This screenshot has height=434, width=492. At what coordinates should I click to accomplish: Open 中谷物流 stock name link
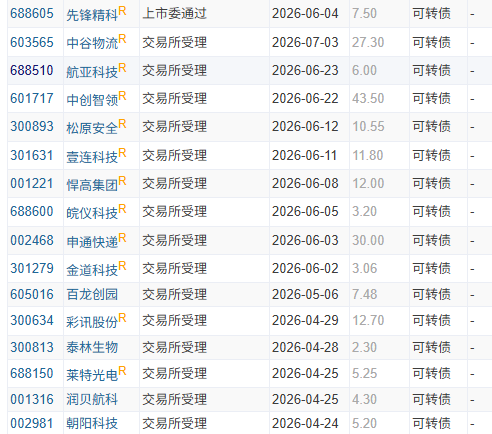click(x=92, y=43)
